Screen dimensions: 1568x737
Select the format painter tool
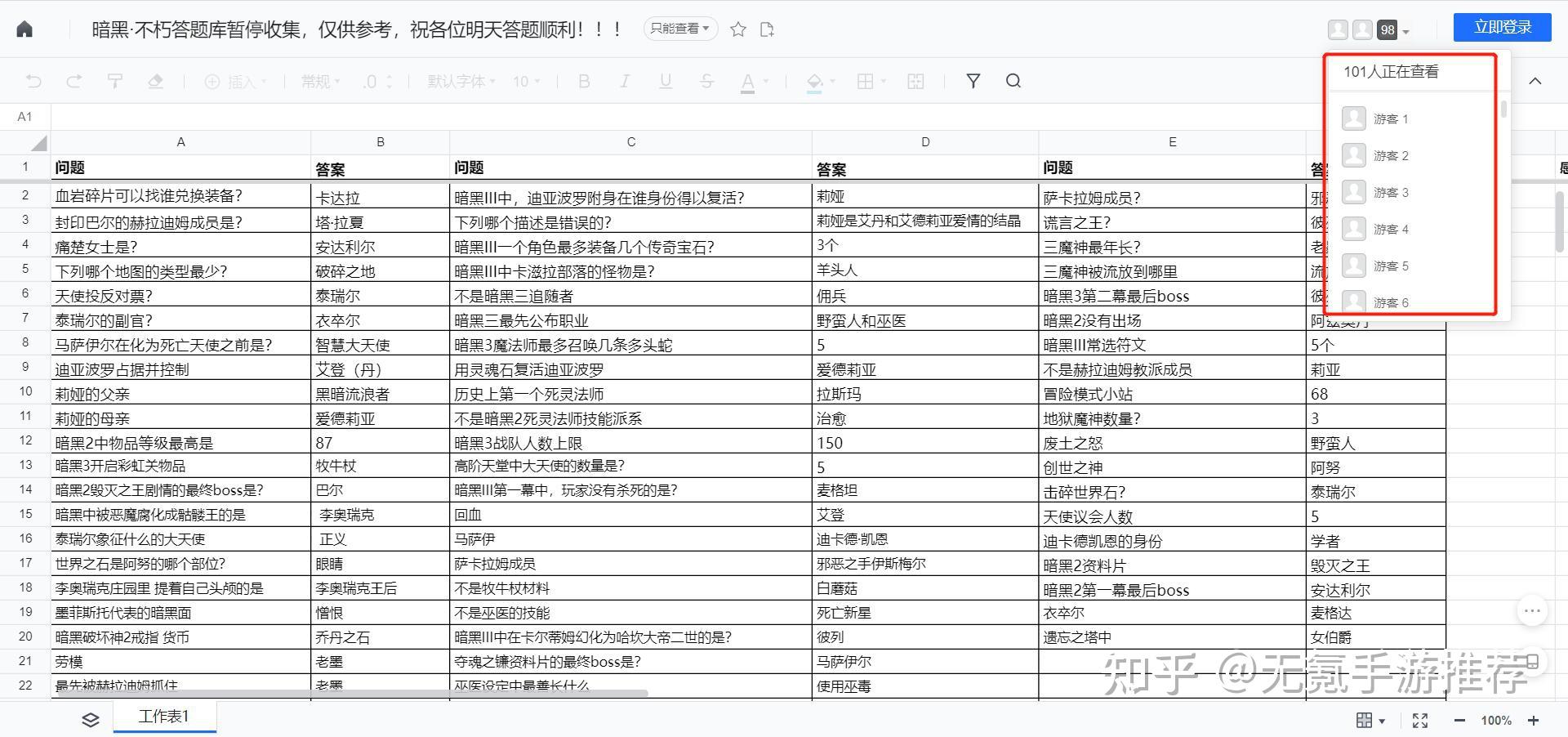pos(115,81)
